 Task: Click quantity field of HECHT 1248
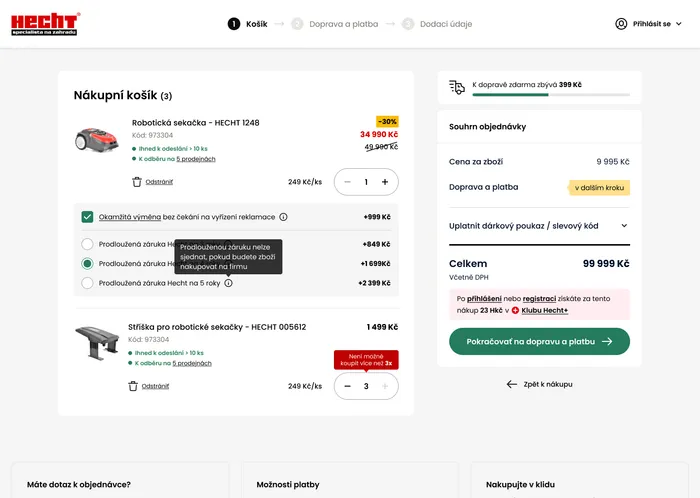pyautogui.click(x=366, y=182)
